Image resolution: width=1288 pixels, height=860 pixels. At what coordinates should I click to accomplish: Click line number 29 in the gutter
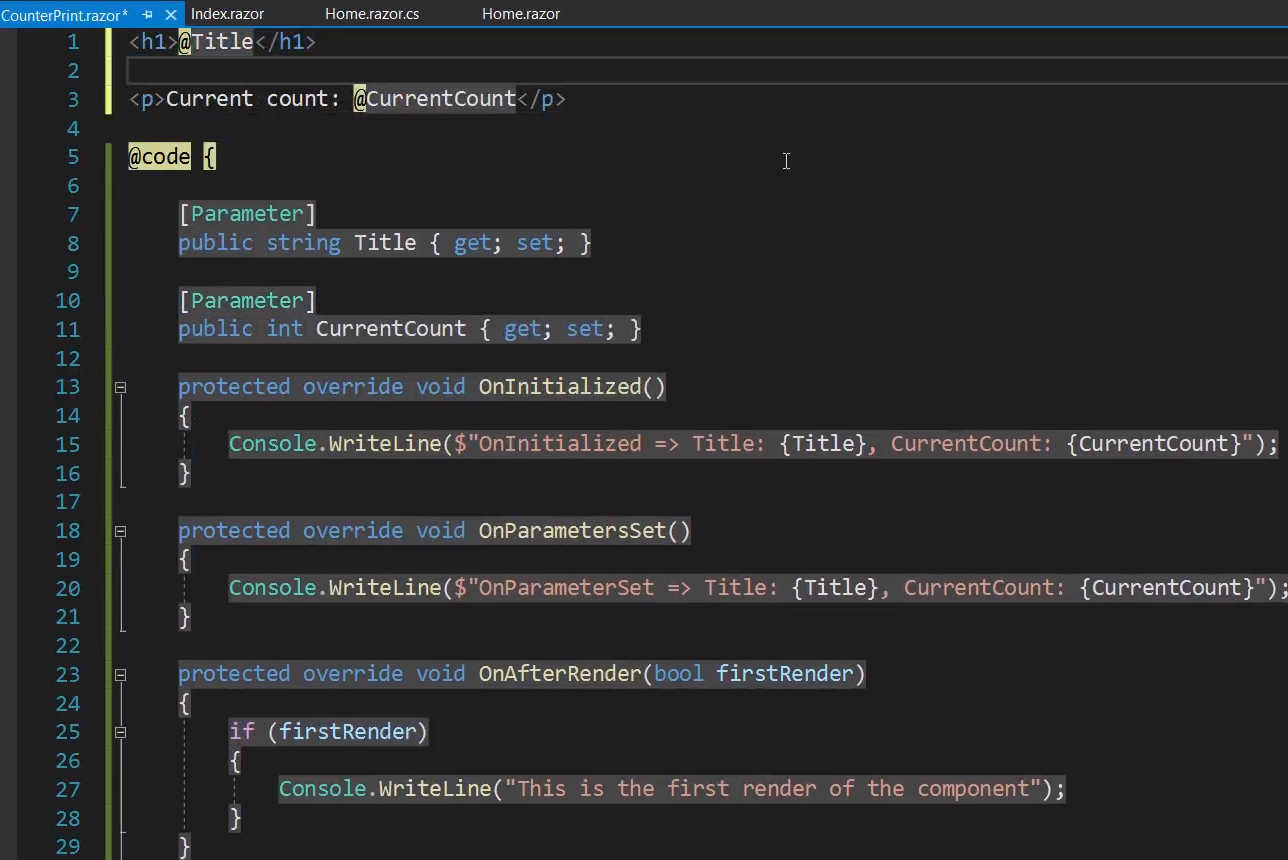pyautogui.click(x=67, y=847)
